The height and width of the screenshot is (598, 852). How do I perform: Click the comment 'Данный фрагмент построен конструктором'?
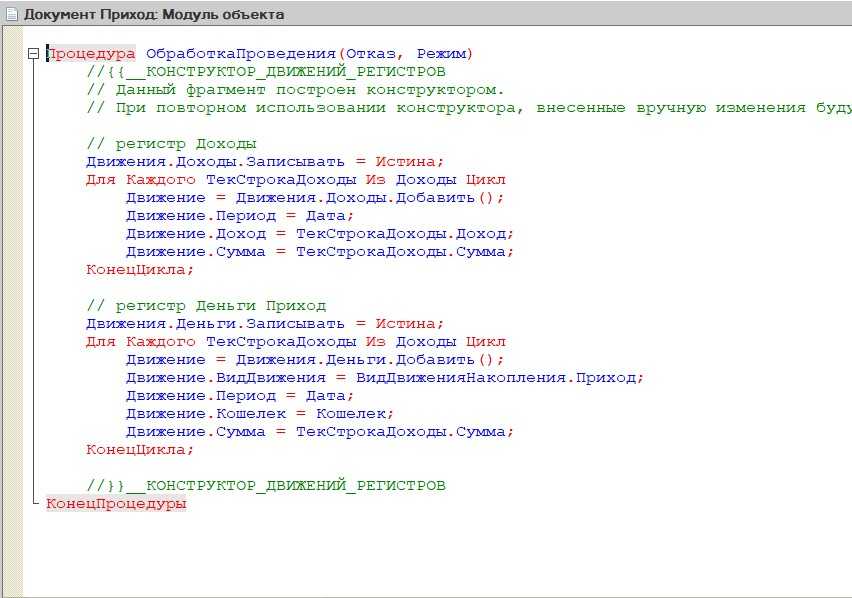[295, 90]
